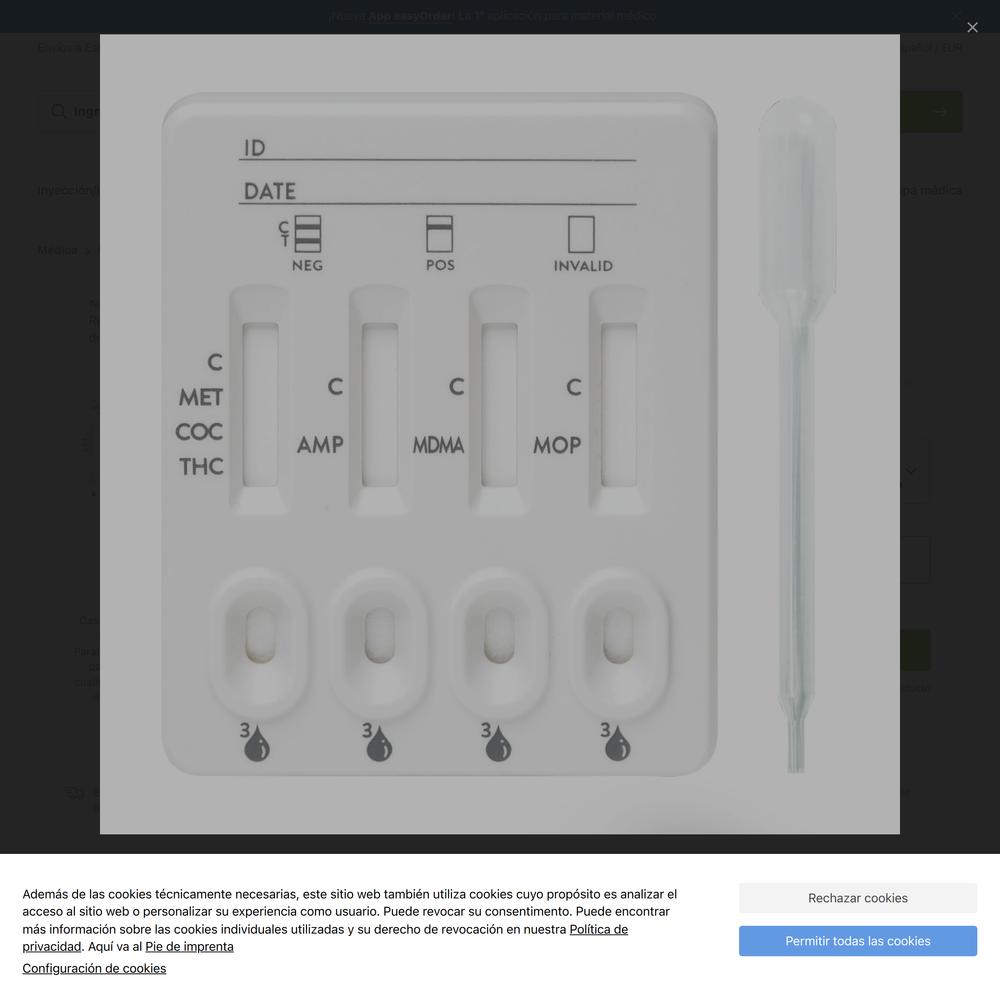
Task: Open the Pie de imprenta link
Action: (189, 946)
